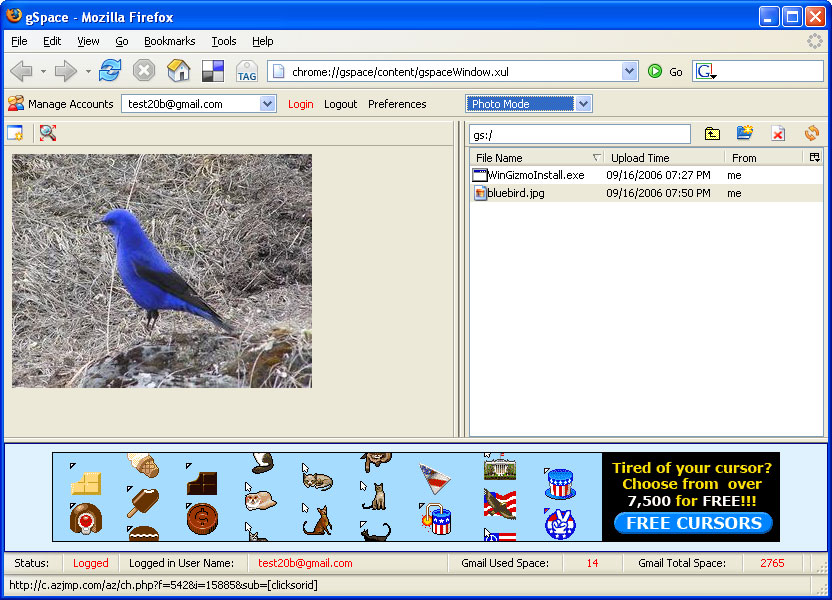The height and width of the screenshot is (600, 832).
Task: Select the bluebird.jpg file name
Action: tap(516, 193)
